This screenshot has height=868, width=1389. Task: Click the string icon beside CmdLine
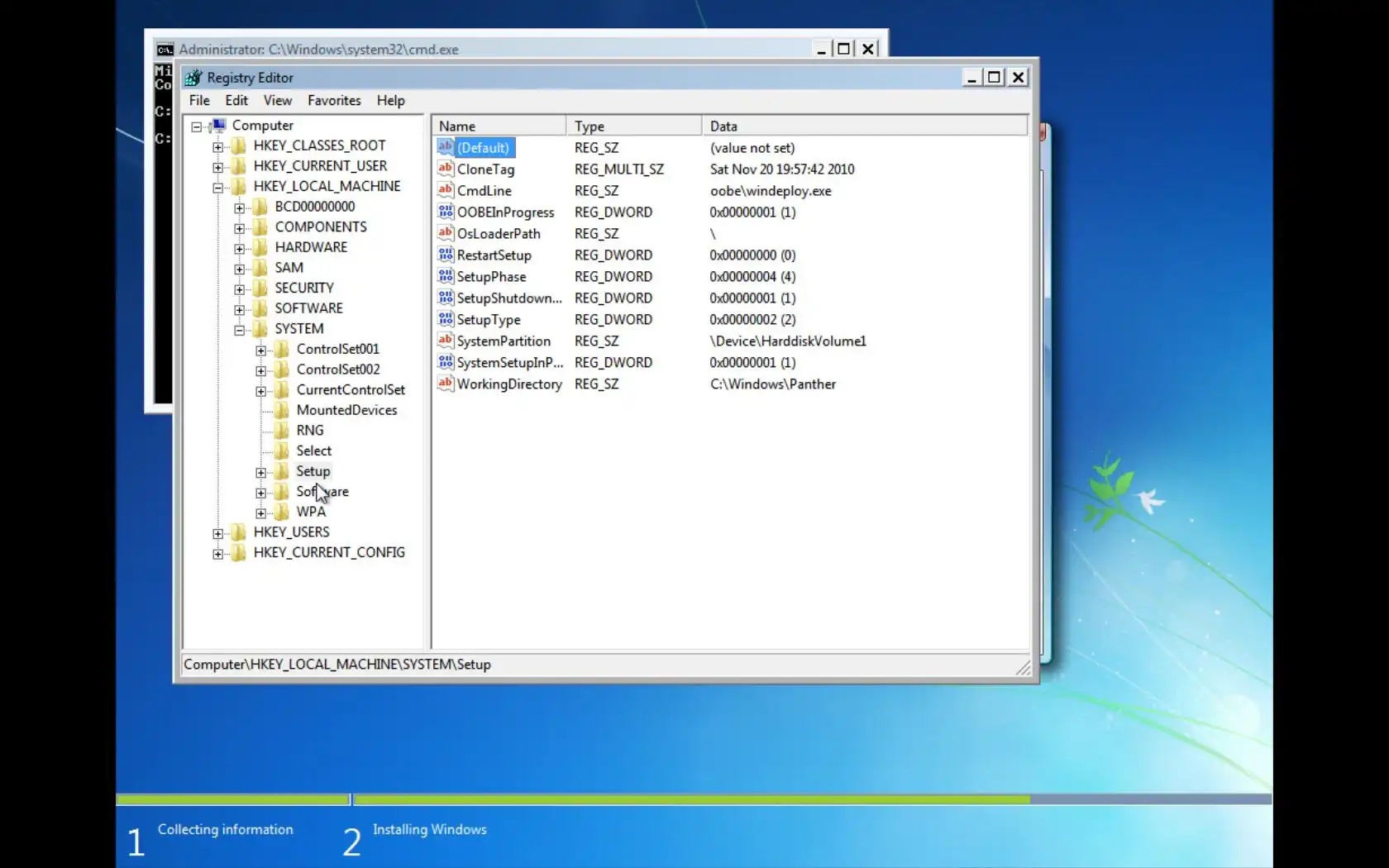click(x=446, y=190)
